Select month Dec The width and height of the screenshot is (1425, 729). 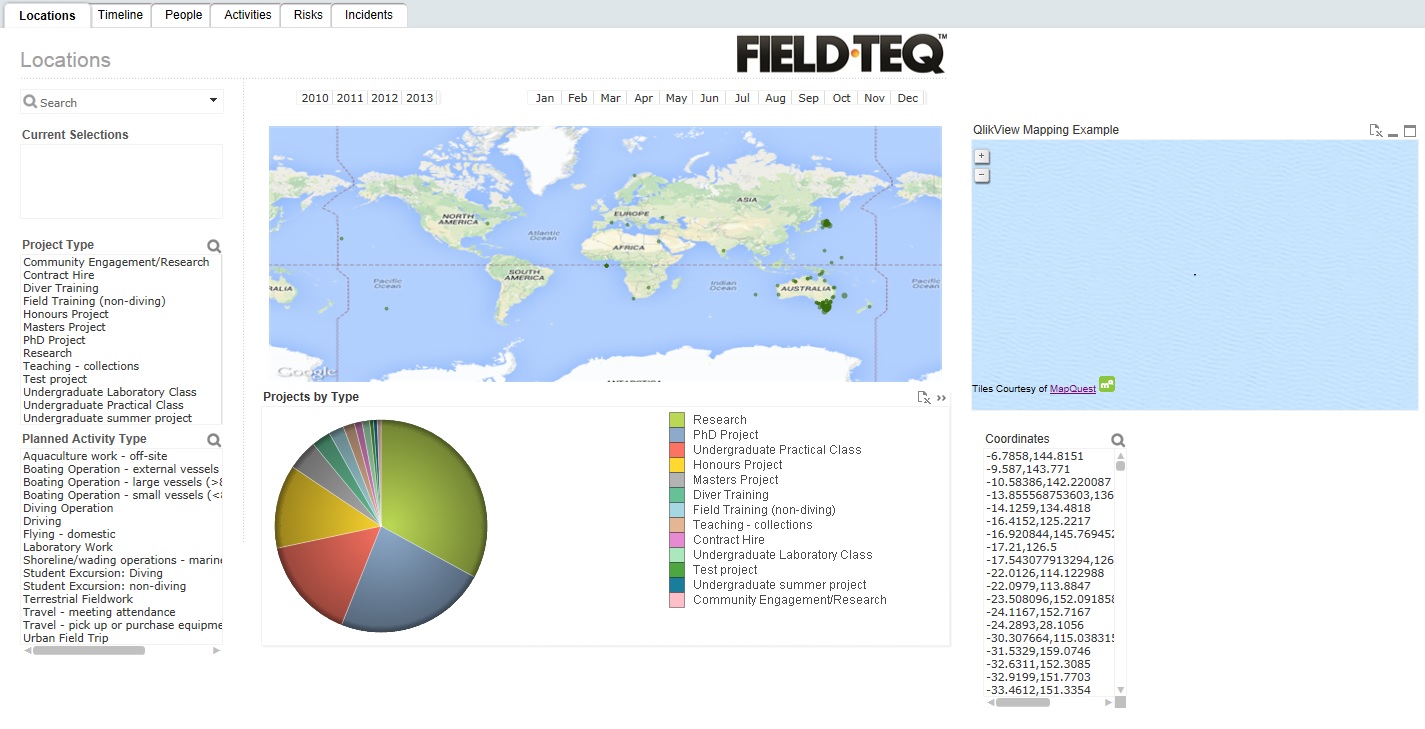tap(908, 98)
